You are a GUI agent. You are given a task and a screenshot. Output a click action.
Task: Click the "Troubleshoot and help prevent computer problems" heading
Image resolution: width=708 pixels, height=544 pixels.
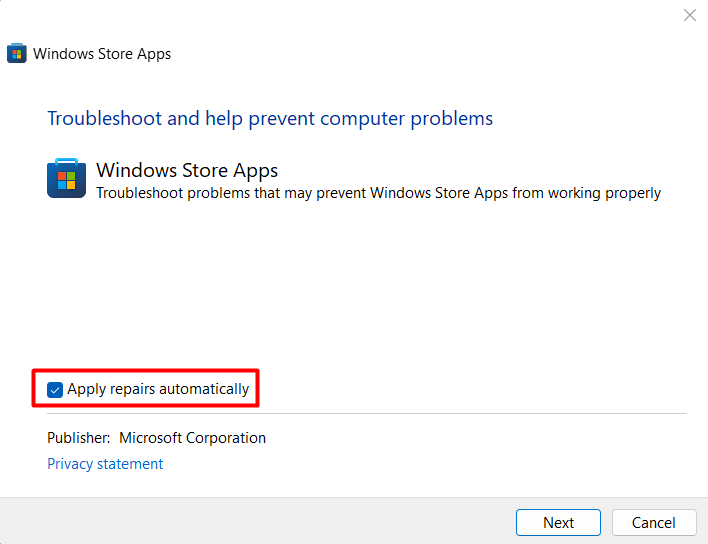tap(270, 119)
